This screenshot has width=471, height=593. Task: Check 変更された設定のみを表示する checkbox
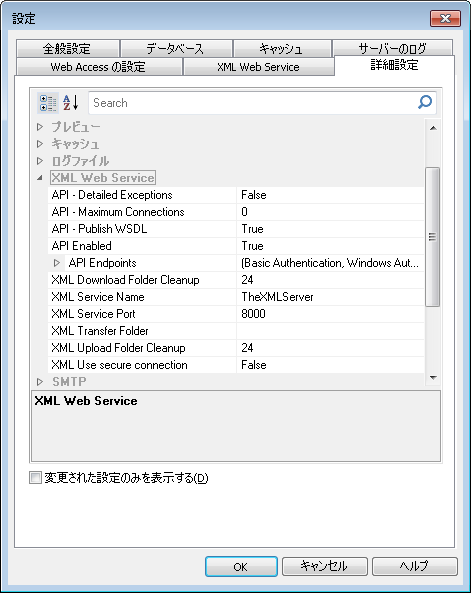35,478
